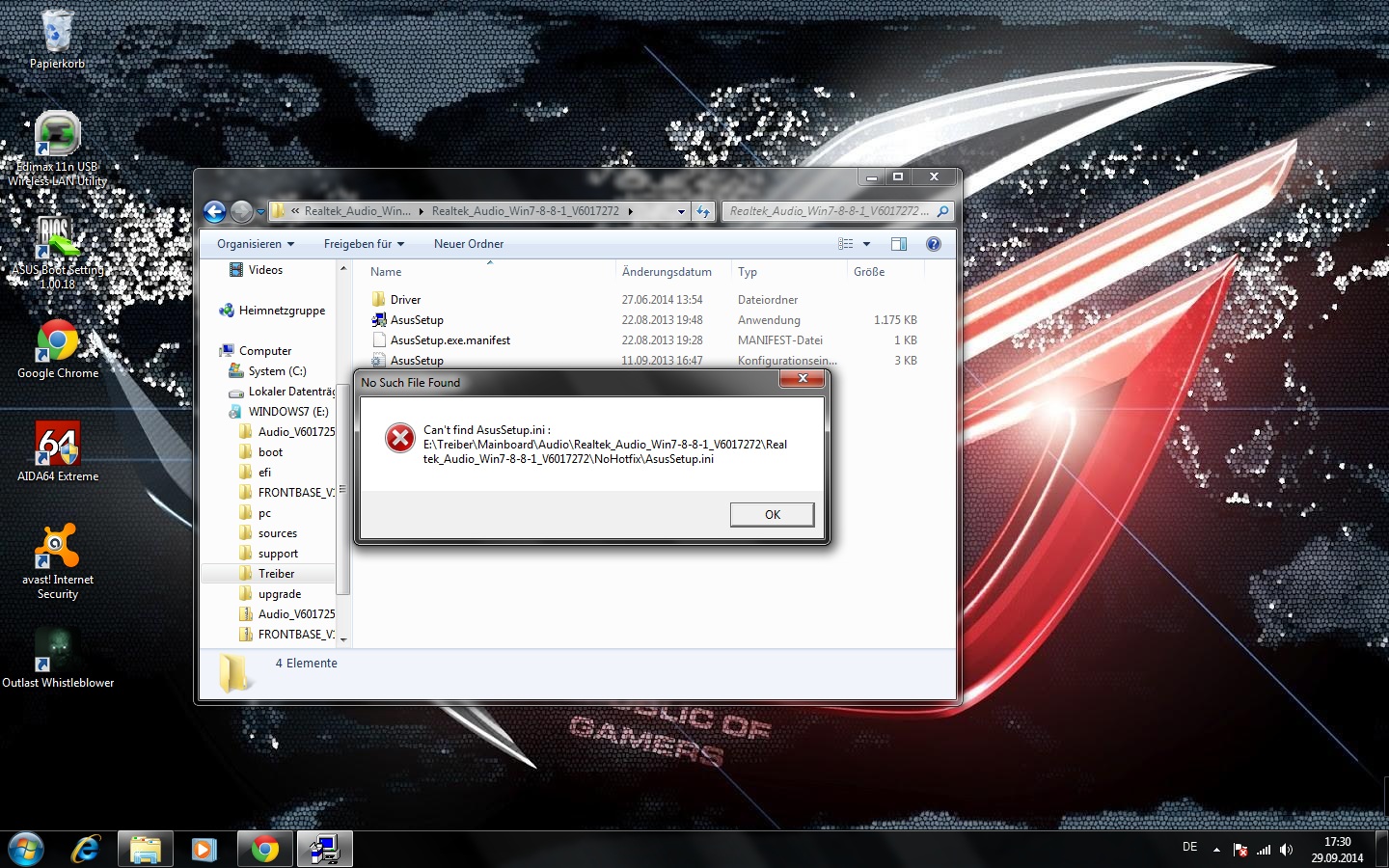Viewport: 1389px width, 868px height.
Task: Go back in the Explorer window
Action: point(215,211)
